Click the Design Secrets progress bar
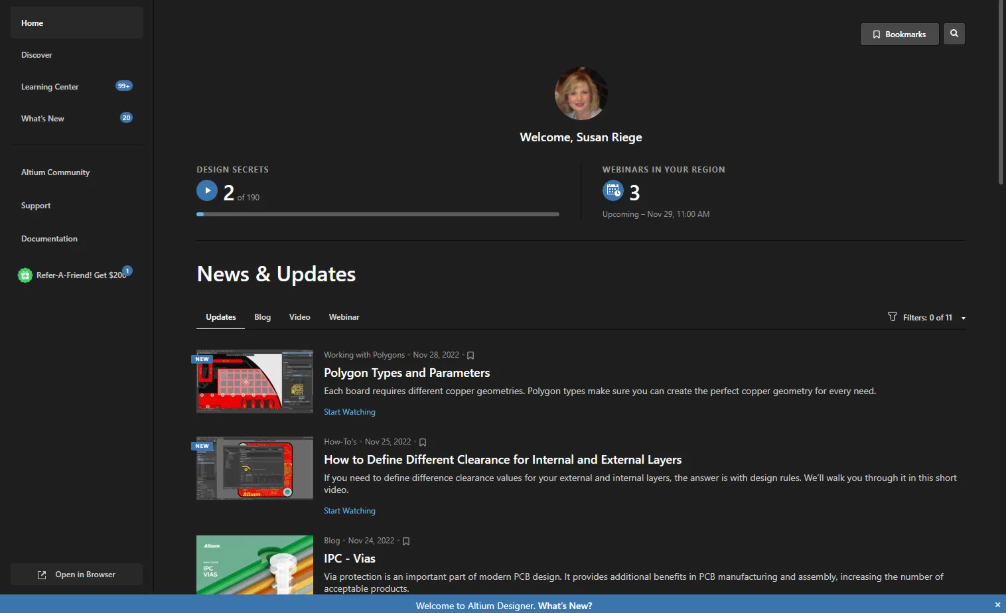 pos(378,214)
